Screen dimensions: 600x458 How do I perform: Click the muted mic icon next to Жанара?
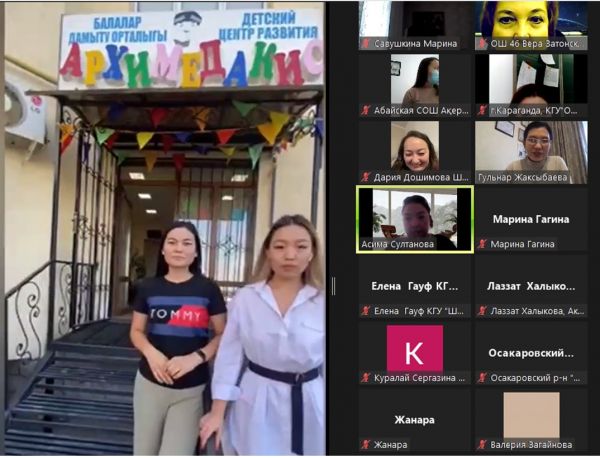click(366, 445)
